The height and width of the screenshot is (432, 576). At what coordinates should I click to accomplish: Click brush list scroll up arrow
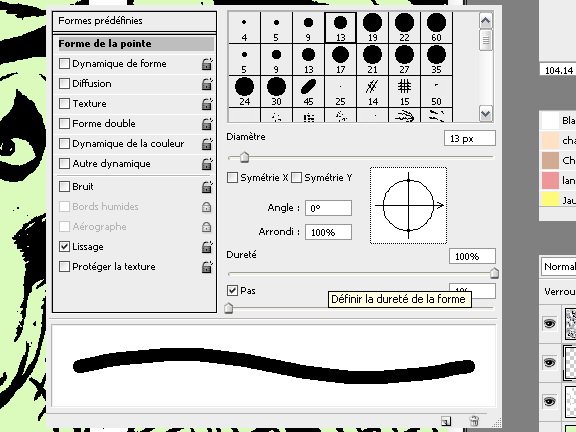pos(486,21)
